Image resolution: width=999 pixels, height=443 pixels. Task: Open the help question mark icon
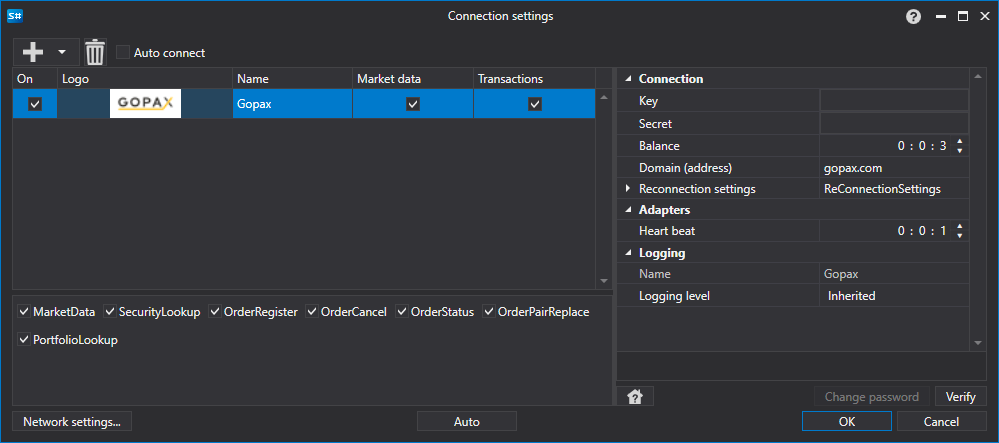[x=914, y=17]
